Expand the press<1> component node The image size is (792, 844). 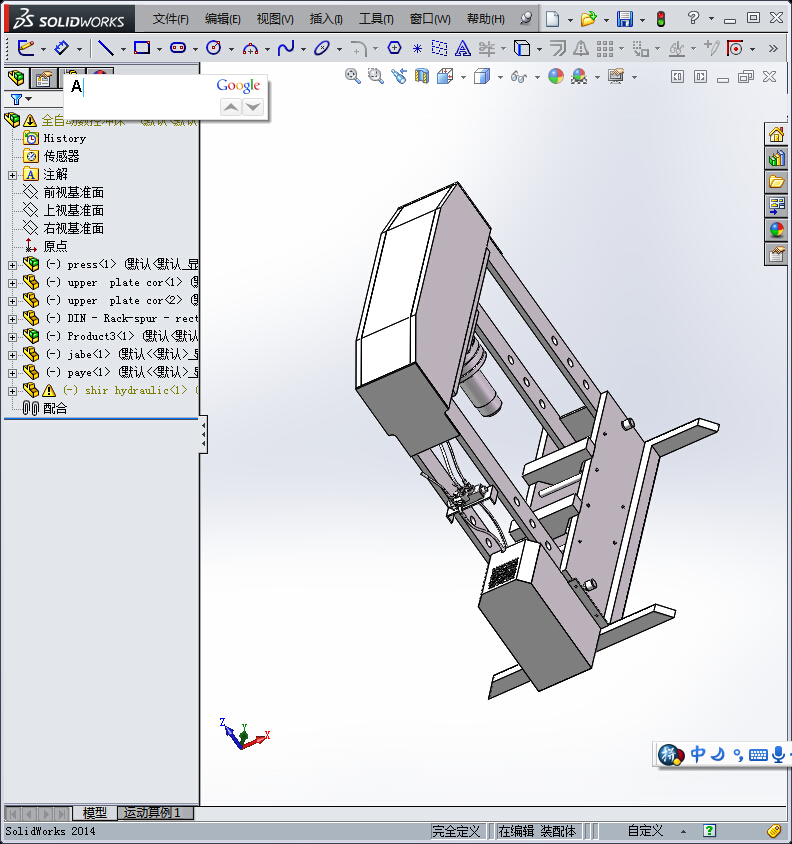click(x=12, y=265)
